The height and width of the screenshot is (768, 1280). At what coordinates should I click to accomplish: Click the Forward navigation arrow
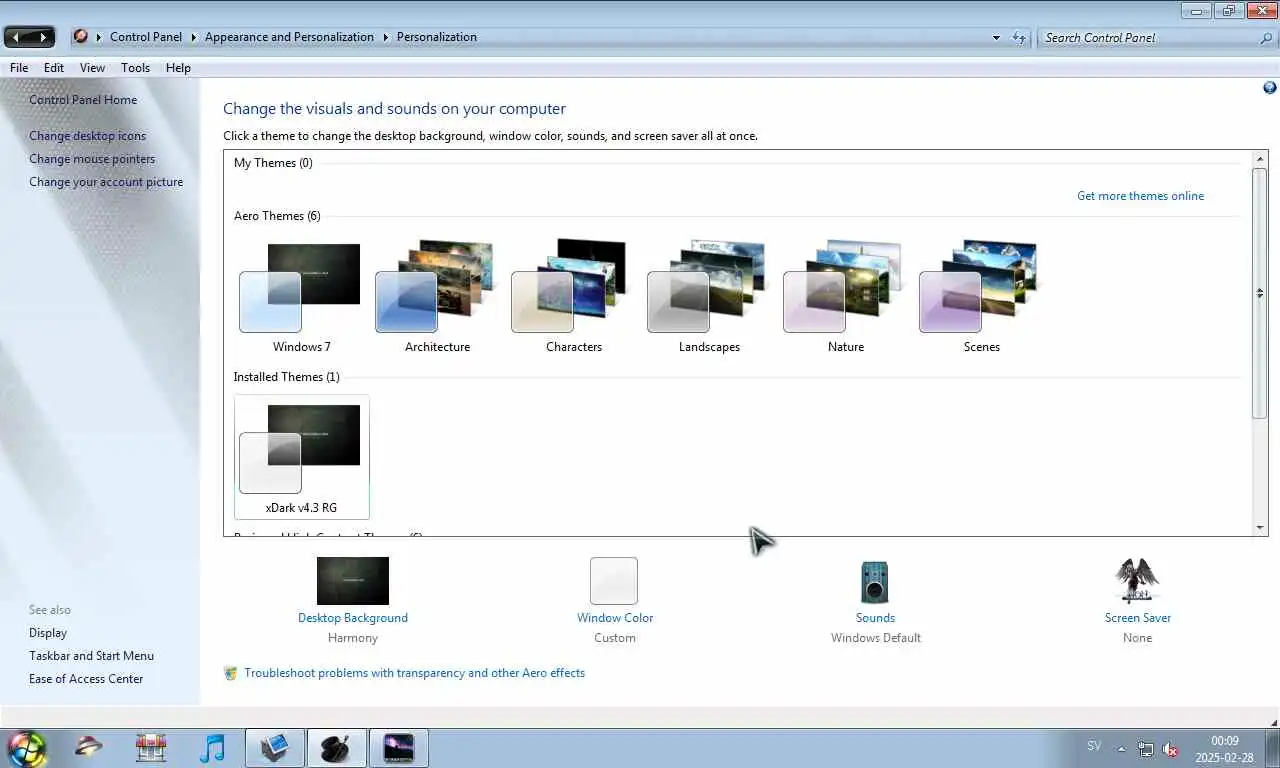(x=43, y=37)
